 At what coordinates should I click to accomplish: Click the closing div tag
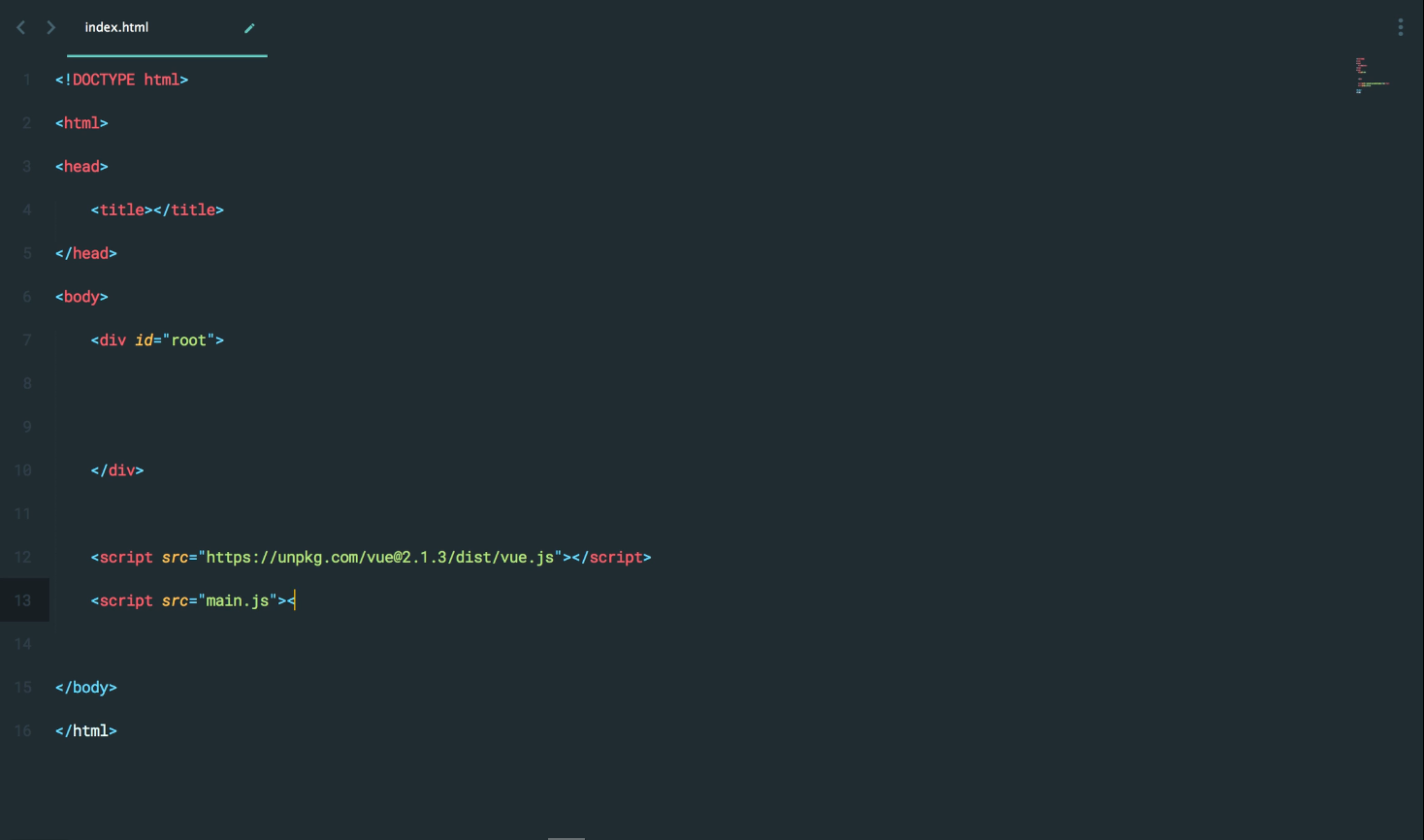coord(117,470)
